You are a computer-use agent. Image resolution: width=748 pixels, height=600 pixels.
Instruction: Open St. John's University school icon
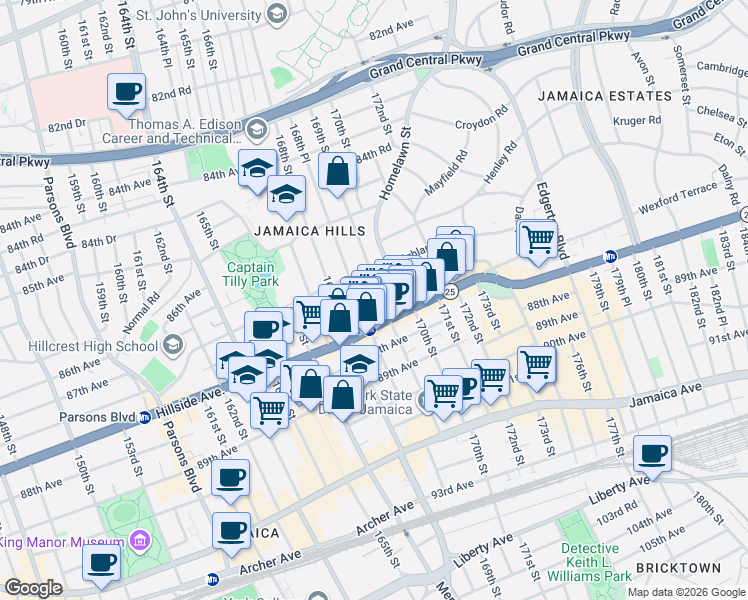[x=277, y=15]
